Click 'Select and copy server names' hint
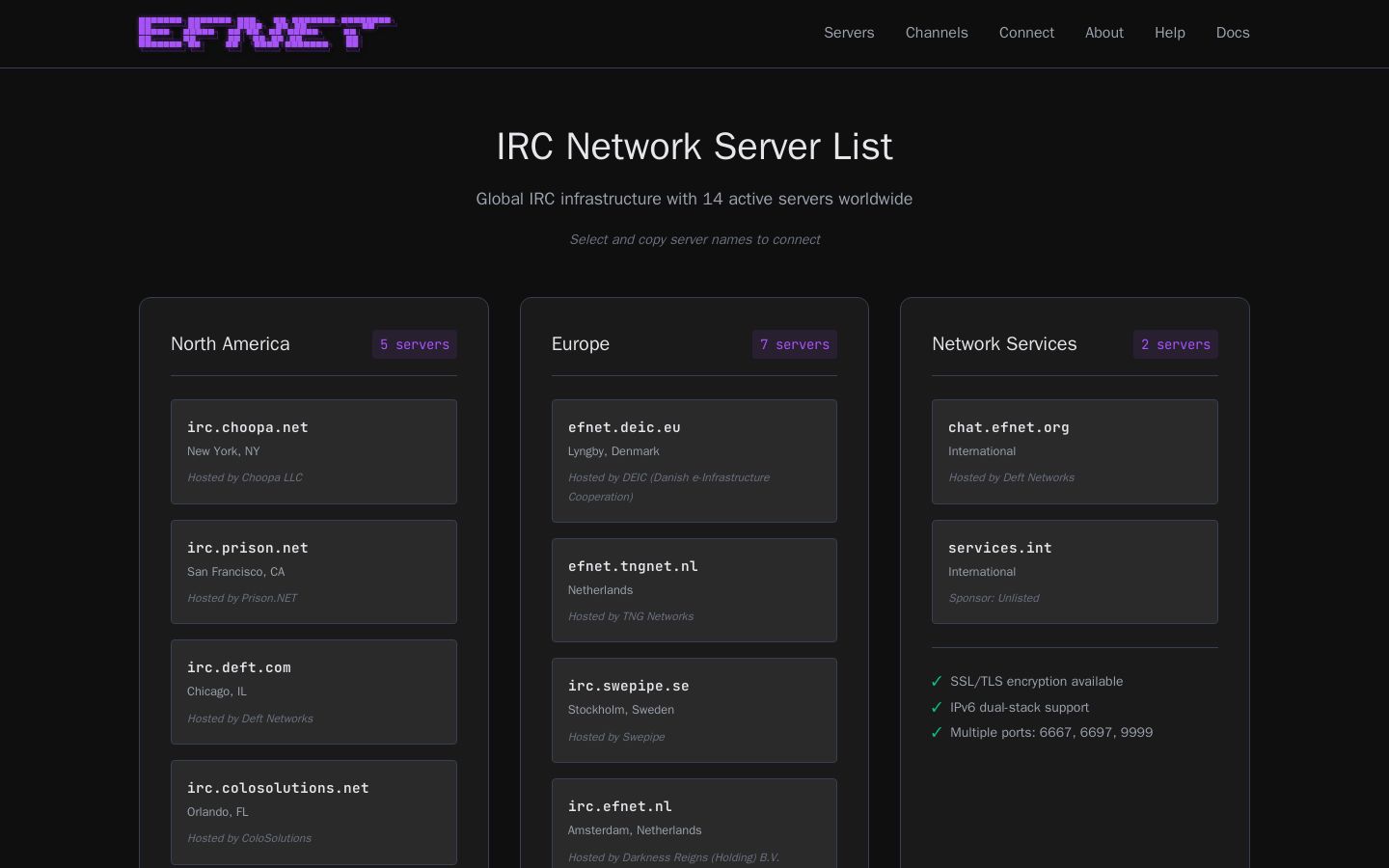Viewport: 1389px width, 868px height. pos(694,239)
